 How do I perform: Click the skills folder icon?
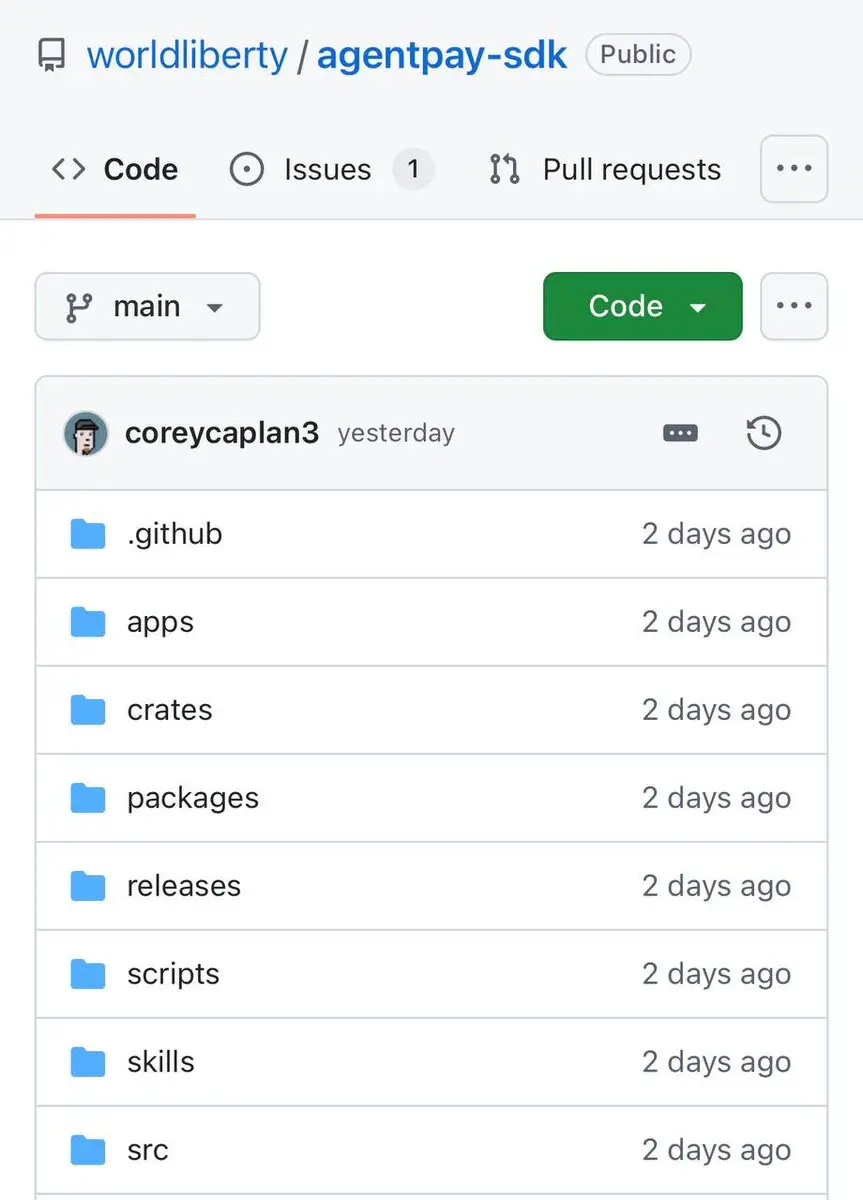88,1063
